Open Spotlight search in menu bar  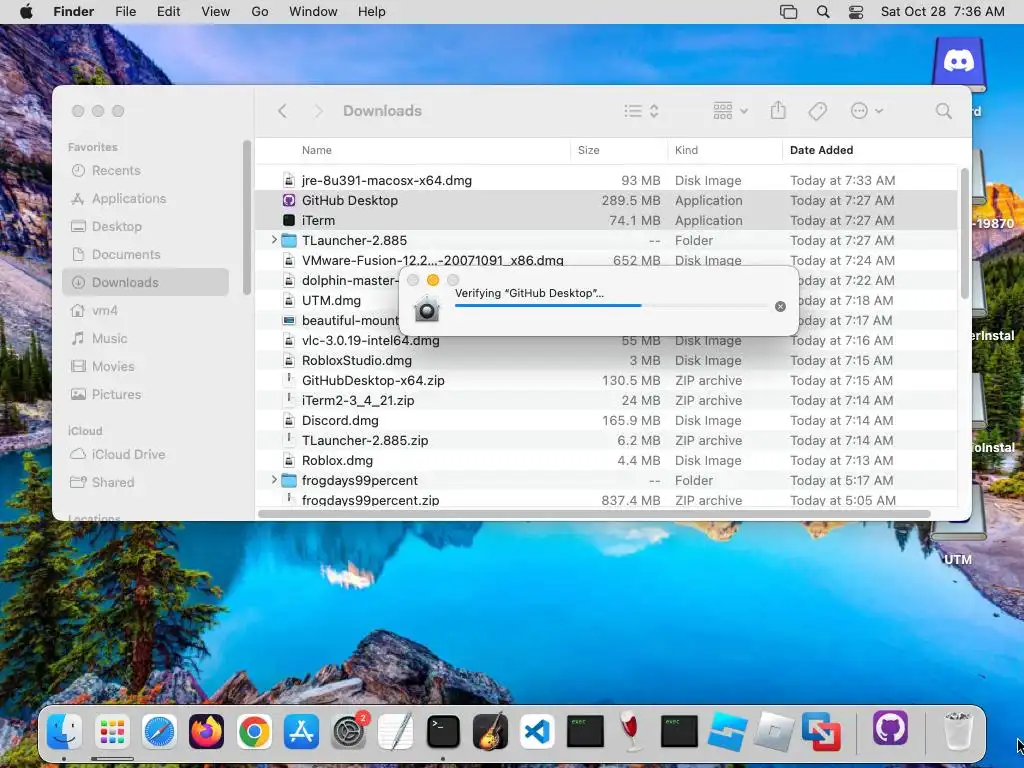[x=823, y=12]
